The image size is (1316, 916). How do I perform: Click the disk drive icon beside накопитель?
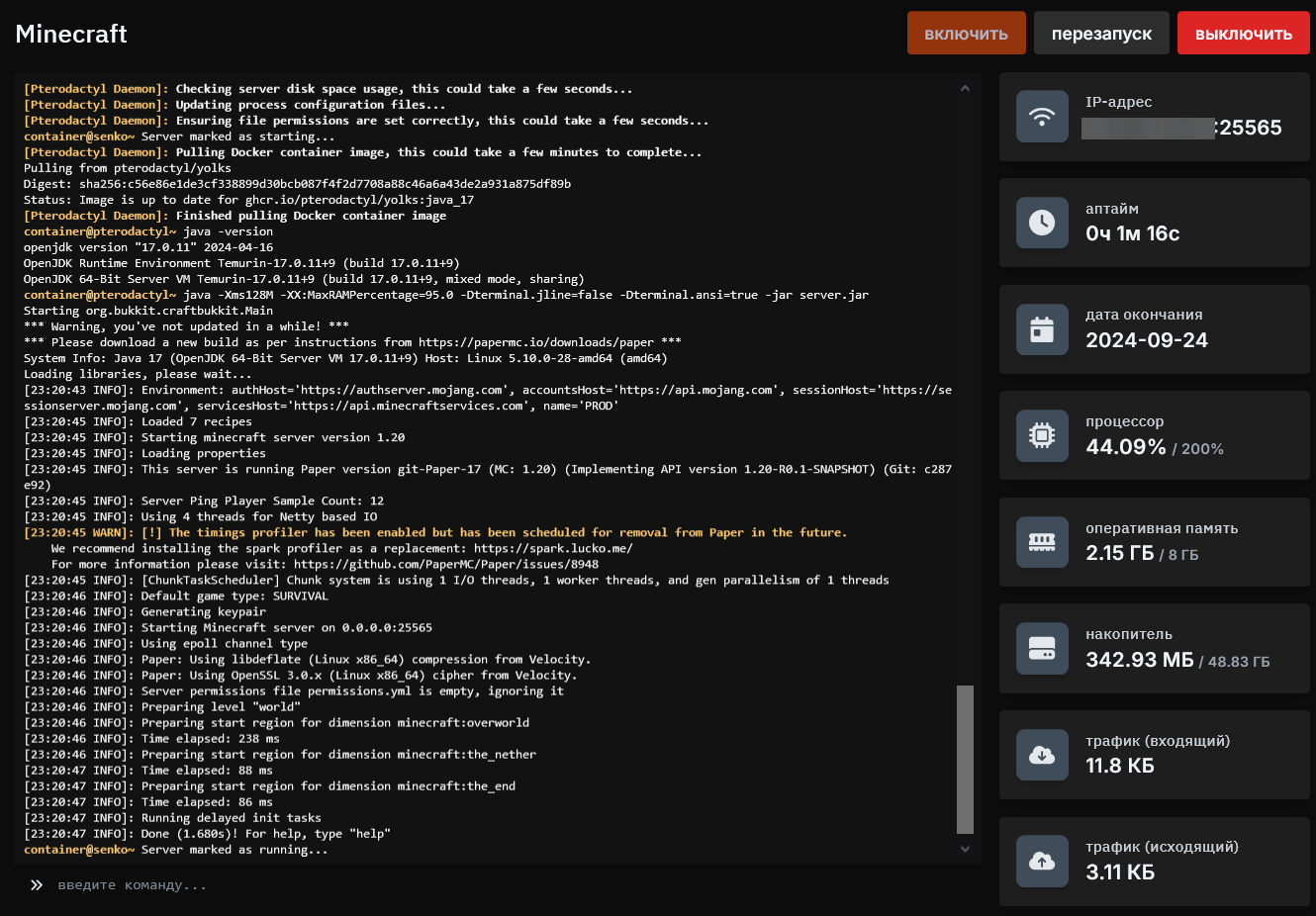coord(1042,649)
